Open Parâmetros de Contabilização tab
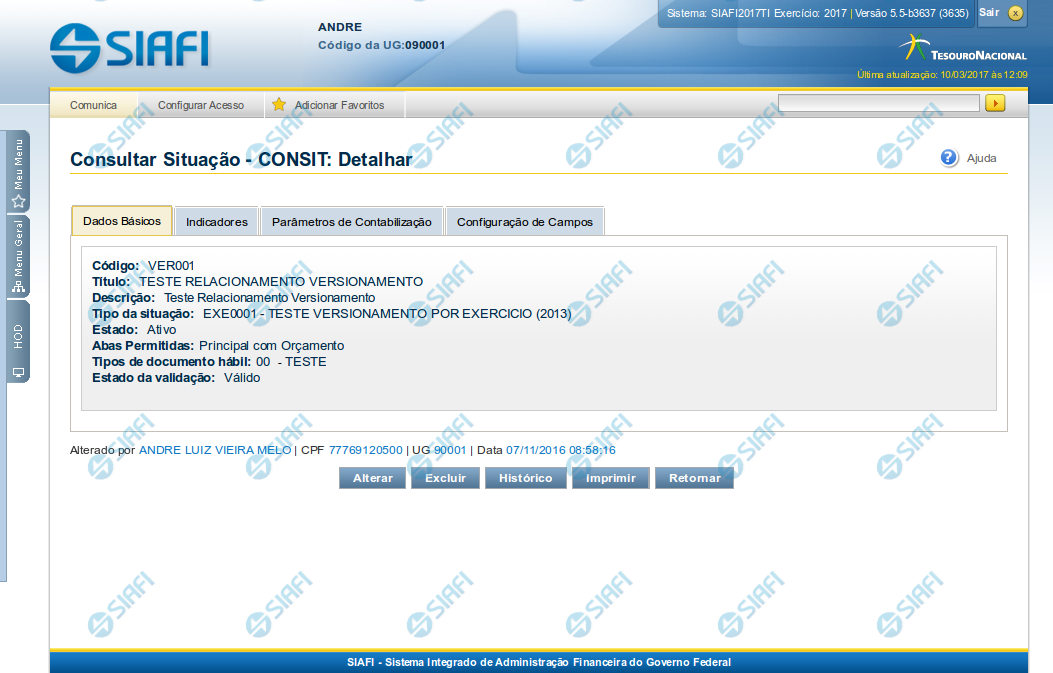This screenshot has height=673, width=1053. coord(351,222)
